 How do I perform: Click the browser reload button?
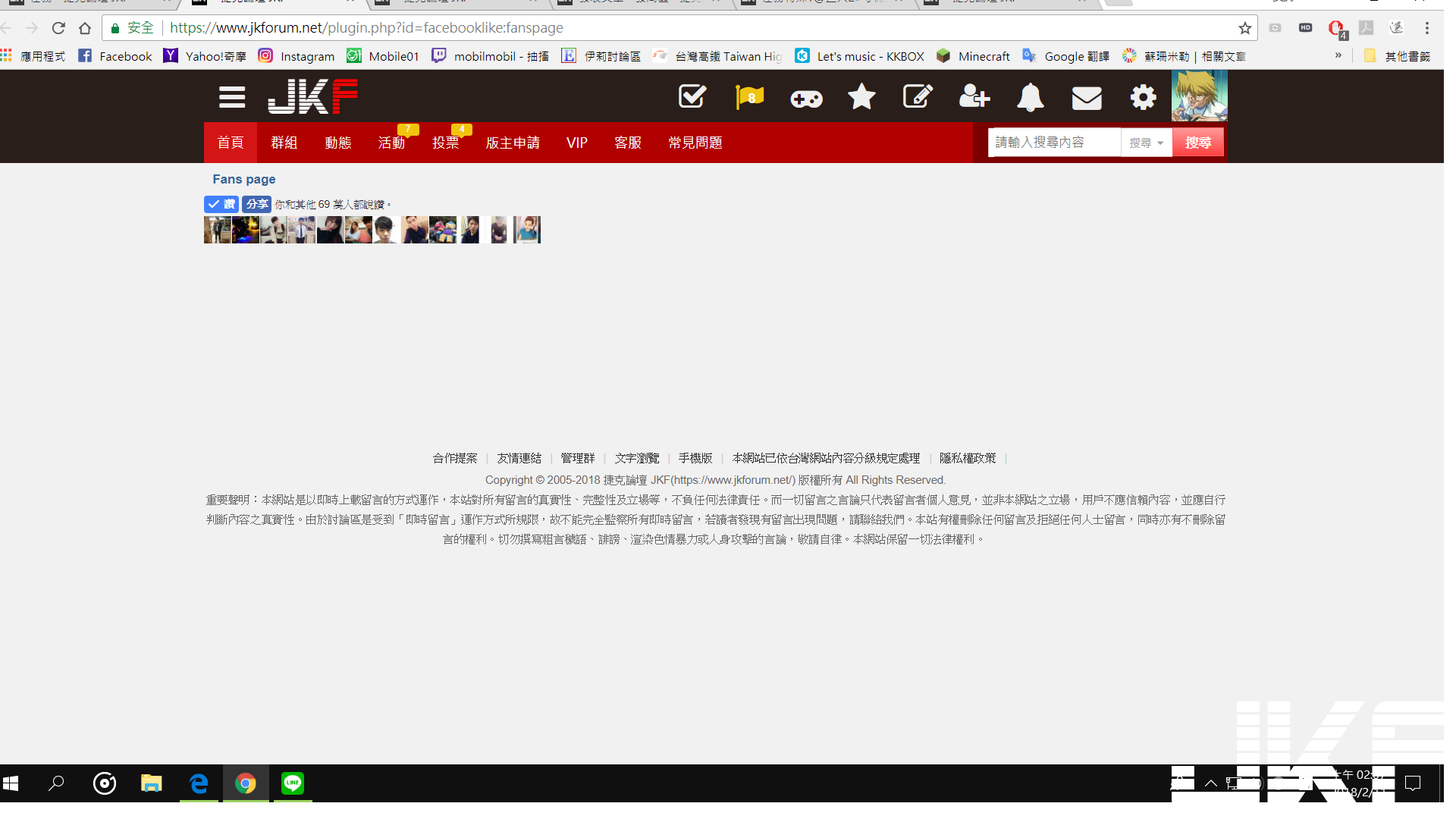58,28
